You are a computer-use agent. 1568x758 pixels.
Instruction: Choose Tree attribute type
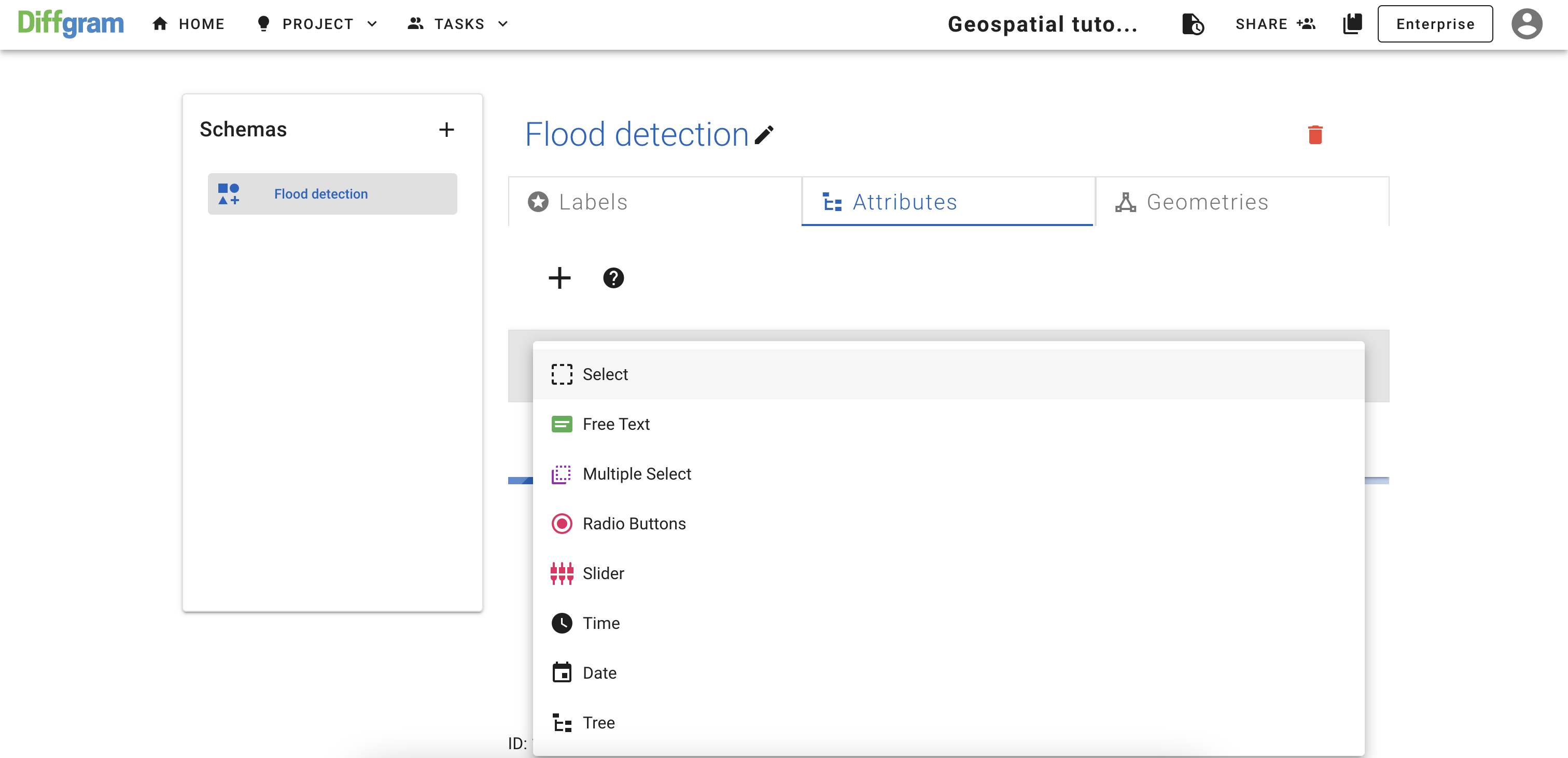(948, 723)
